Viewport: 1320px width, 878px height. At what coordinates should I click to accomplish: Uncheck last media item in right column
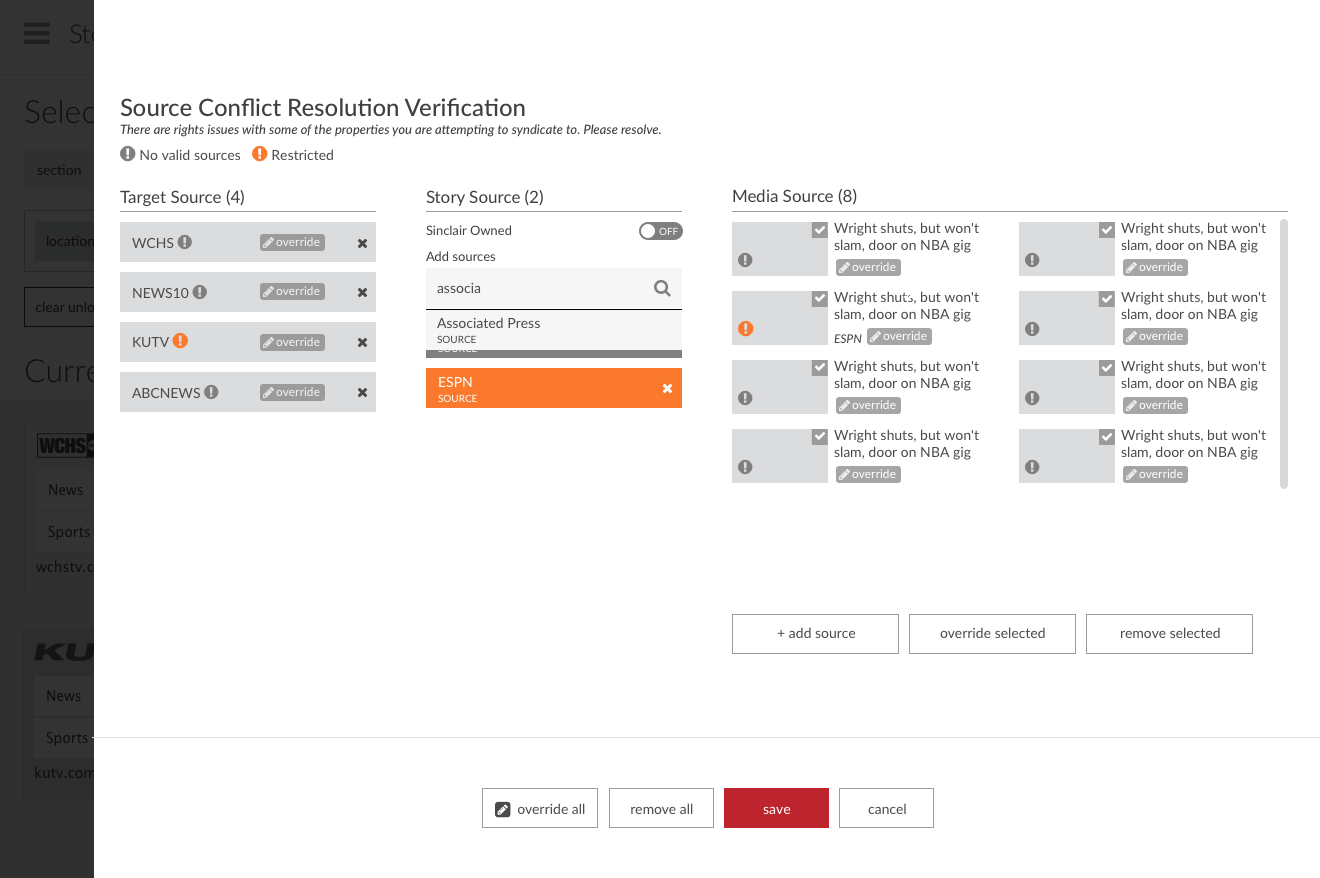pyautogui.click(x=1107, y=437)
